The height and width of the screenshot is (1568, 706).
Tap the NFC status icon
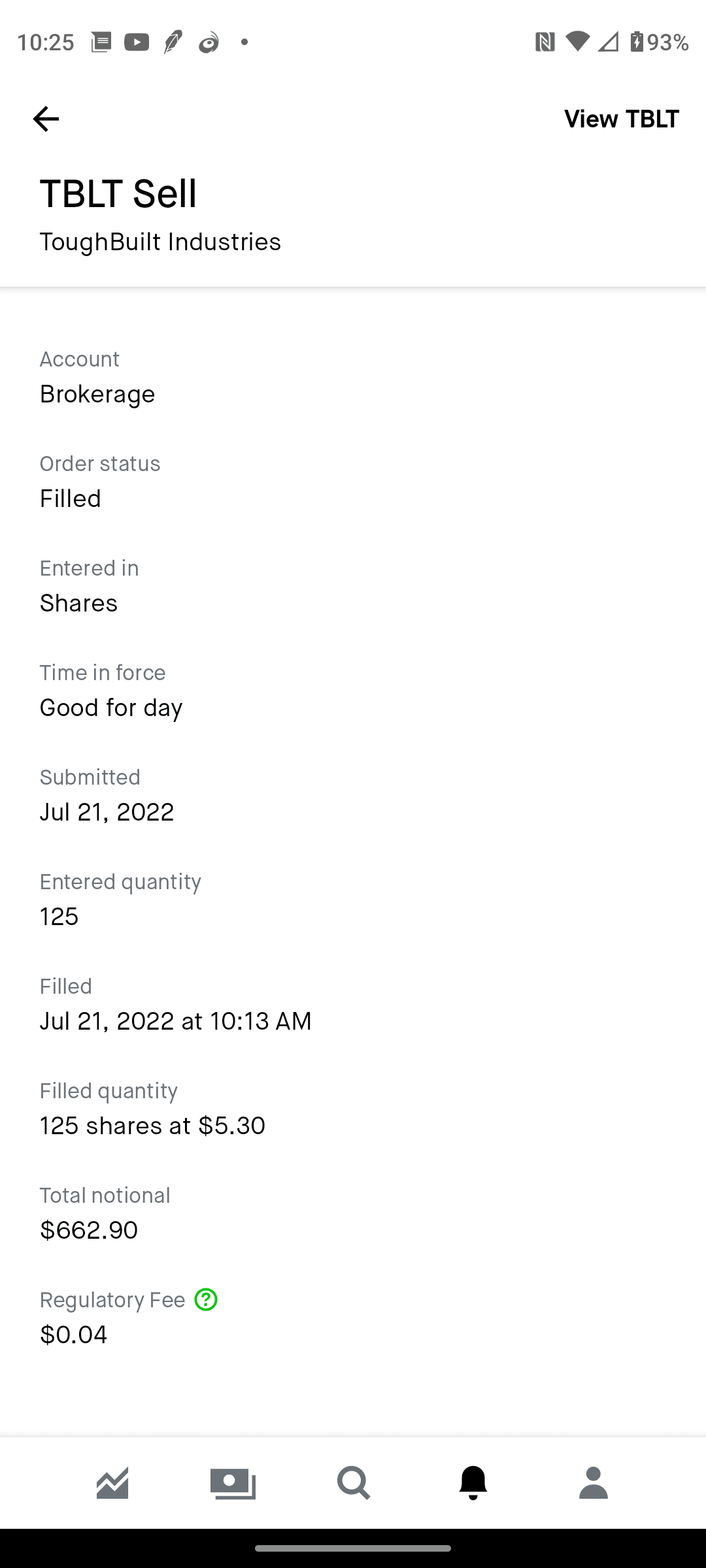545,42
